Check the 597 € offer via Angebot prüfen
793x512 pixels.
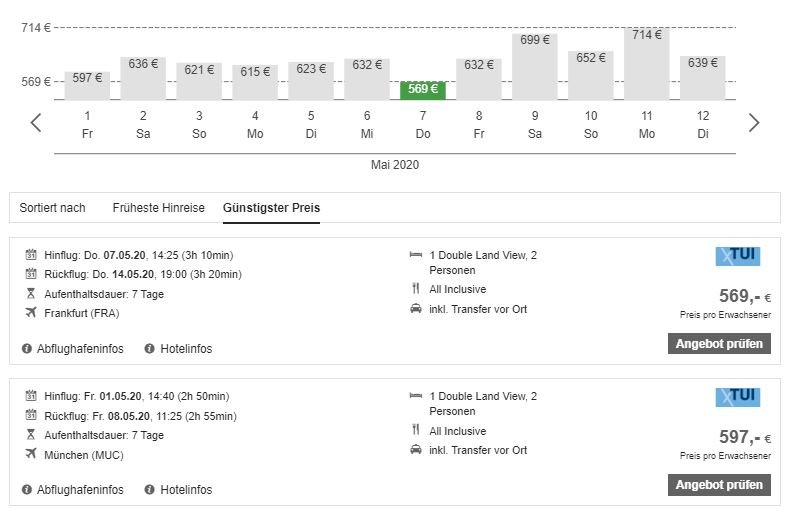coord(719,485)
